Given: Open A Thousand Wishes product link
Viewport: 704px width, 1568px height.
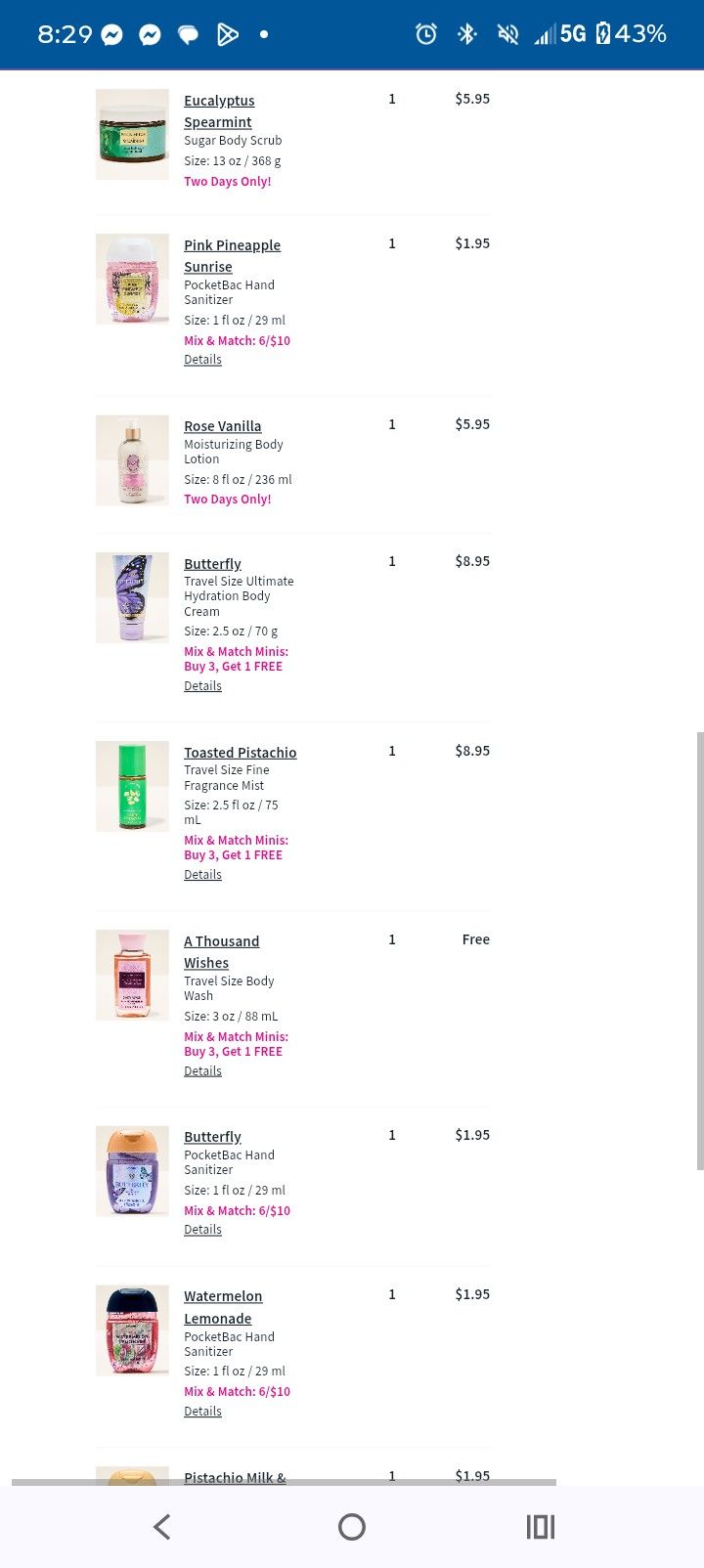Looking at the screenshot, I should tap(221, 951).
